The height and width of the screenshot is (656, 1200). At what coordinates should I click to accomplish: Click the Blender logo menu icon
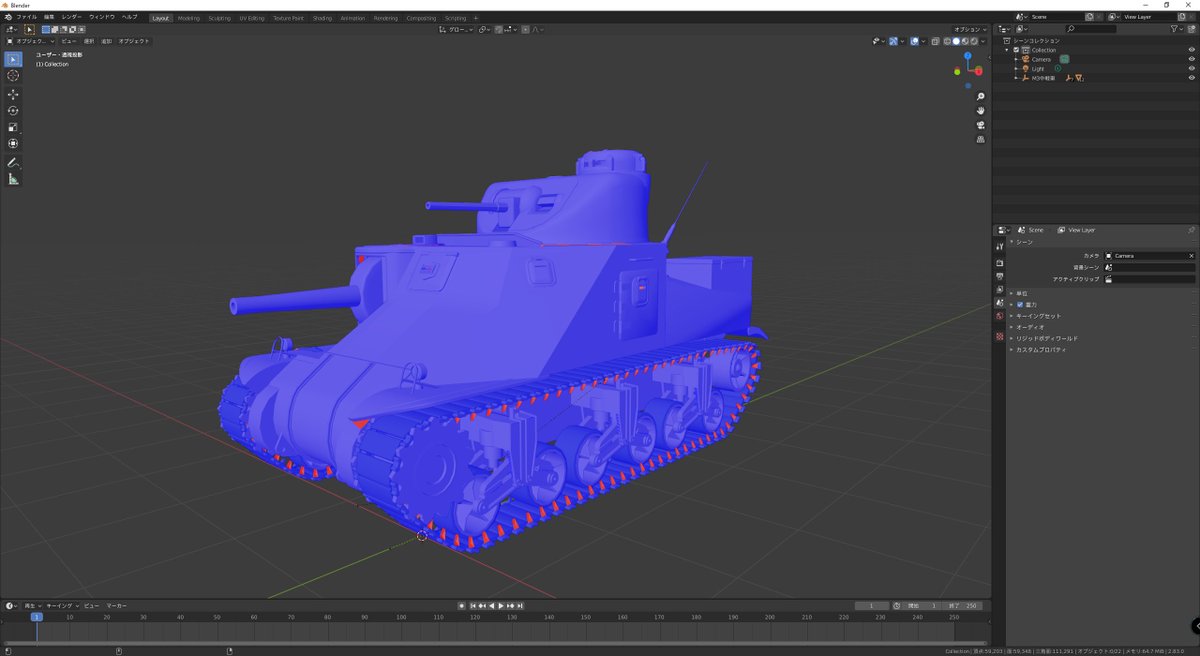(x=8, y=17)
